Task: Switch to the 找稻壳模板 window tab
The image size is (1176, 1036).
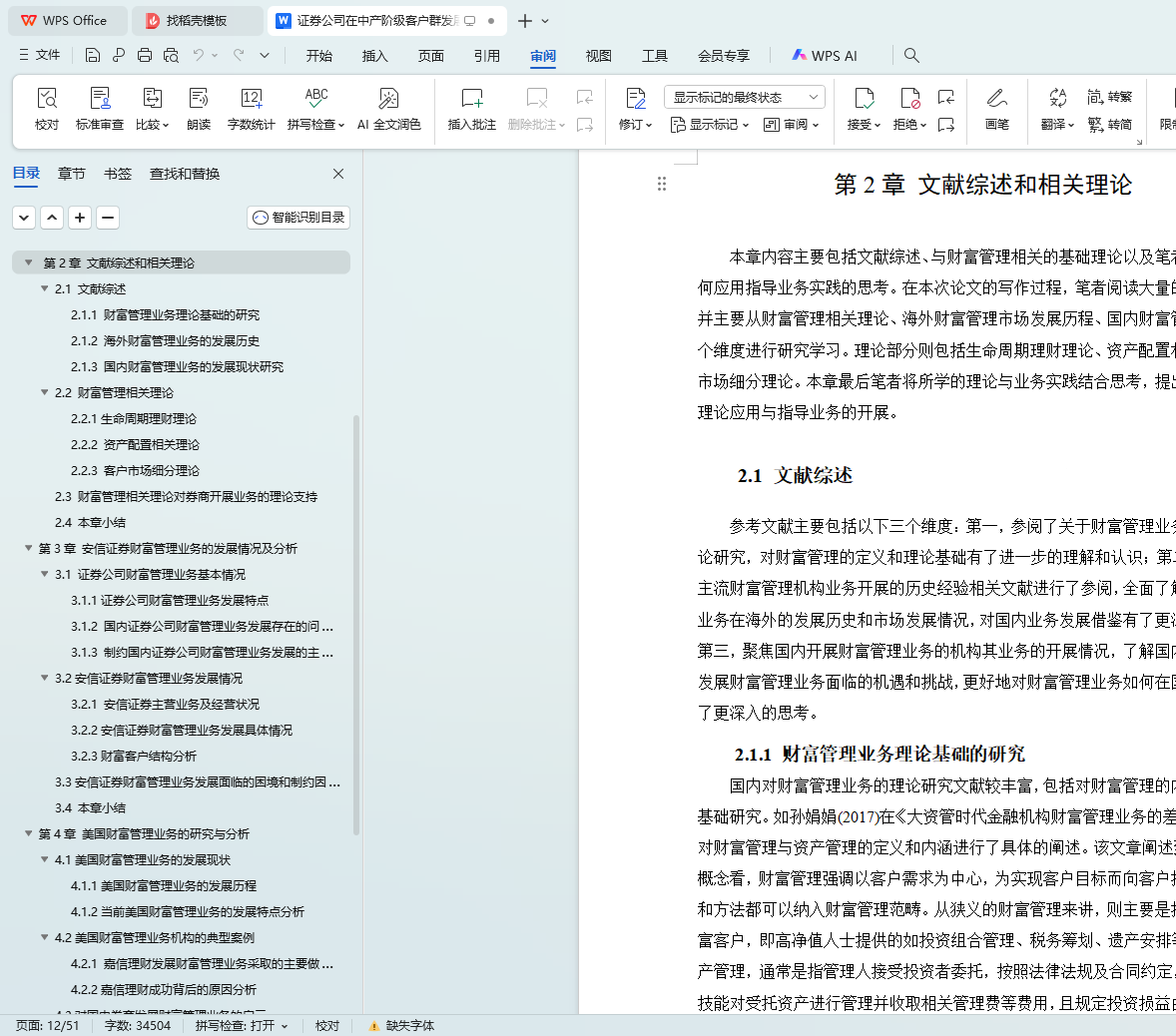Action: pyautogui.click(x=197, y=21)
